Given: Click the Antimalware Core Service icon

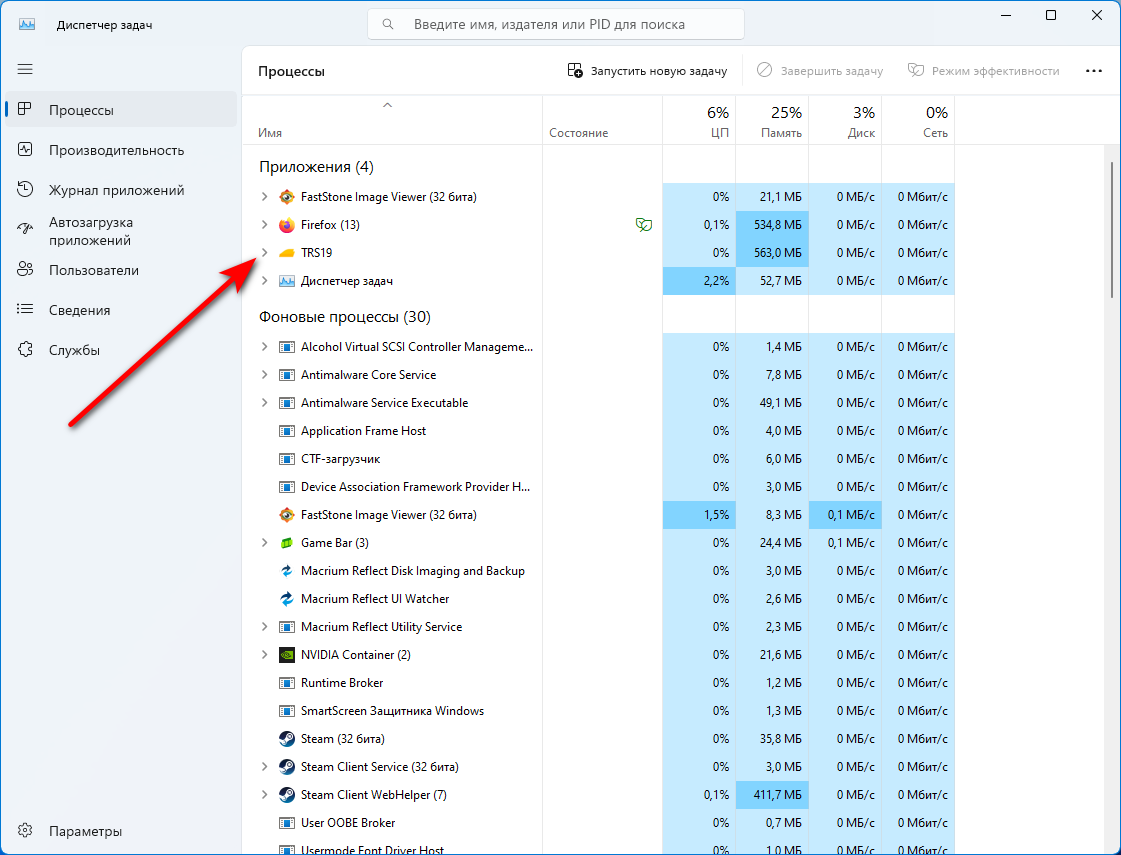Looking at the screenshot, I should pyautogui.click(x=287, y=375).
